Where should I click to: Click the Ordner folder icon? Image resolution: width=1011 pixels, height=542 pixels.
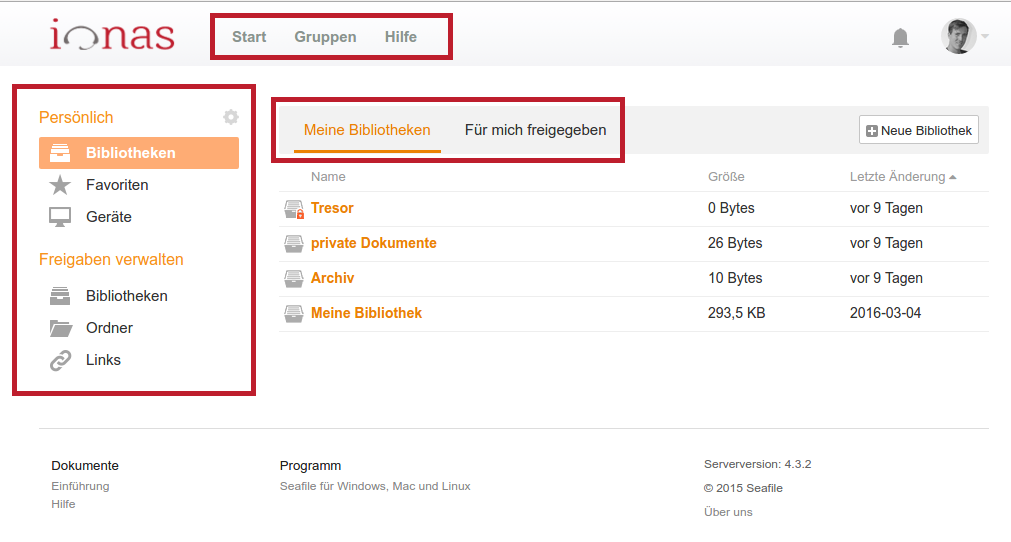click(x=61, y=328)
